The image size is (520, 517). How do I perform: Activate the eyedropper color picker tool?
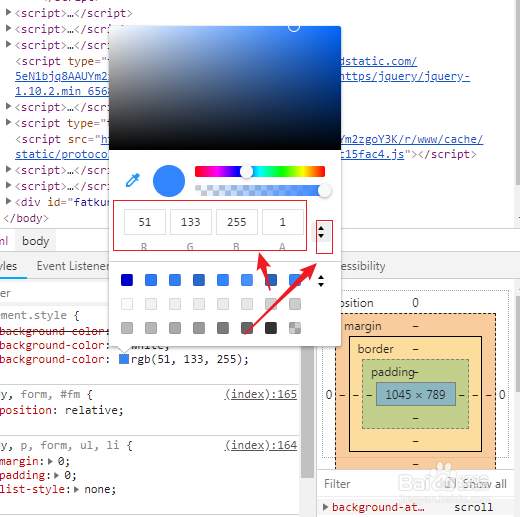click(x=133, y=180)
